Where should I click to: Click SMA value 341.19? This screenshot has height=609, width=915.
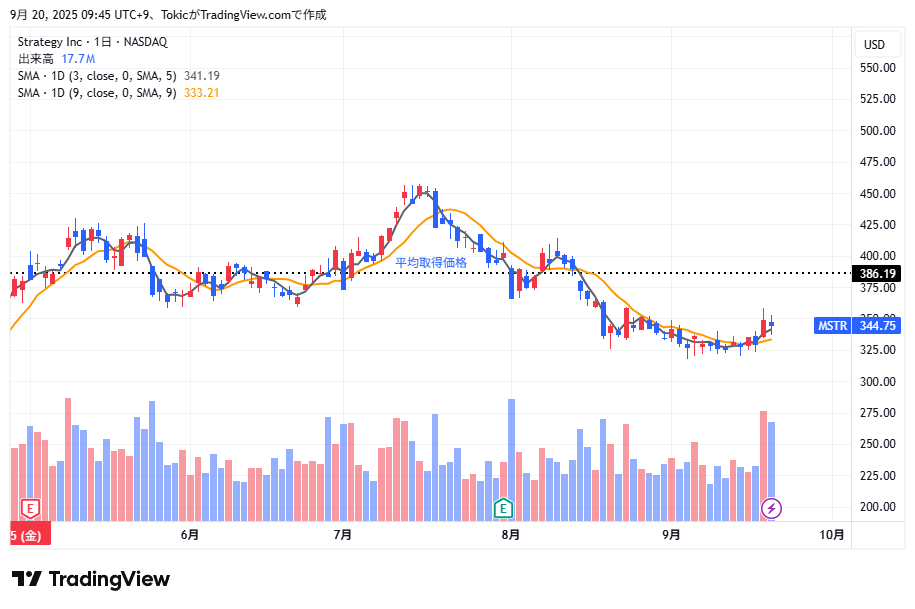point(201,76)
